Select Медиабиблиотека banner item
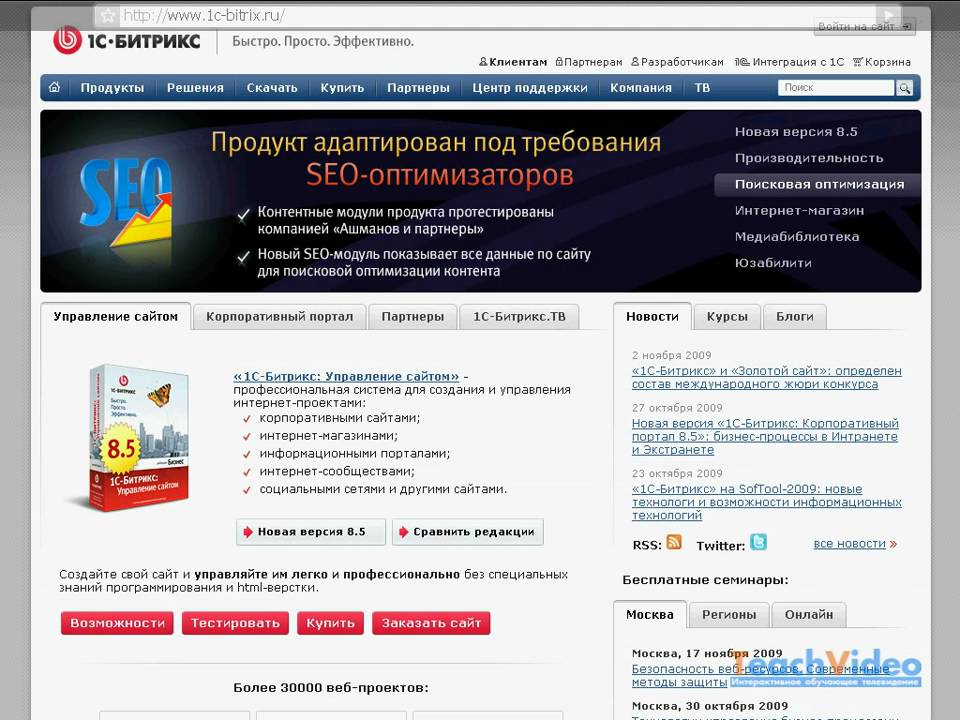This screenshot has width=960, height=720. (x=797, y=237)
